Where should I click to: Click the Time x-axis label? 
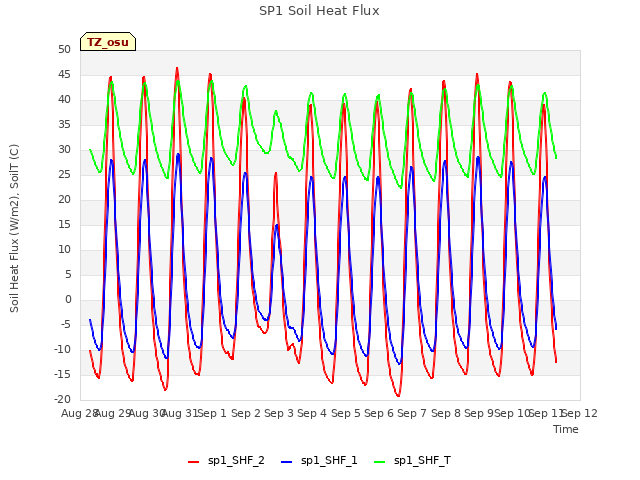(x=566, y=429)
